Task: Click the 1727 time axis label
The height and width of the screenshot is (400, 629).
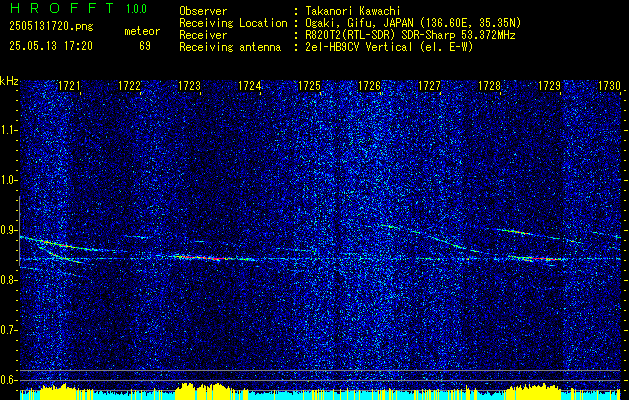Action: pyautogui.click(x=429, y=86)
